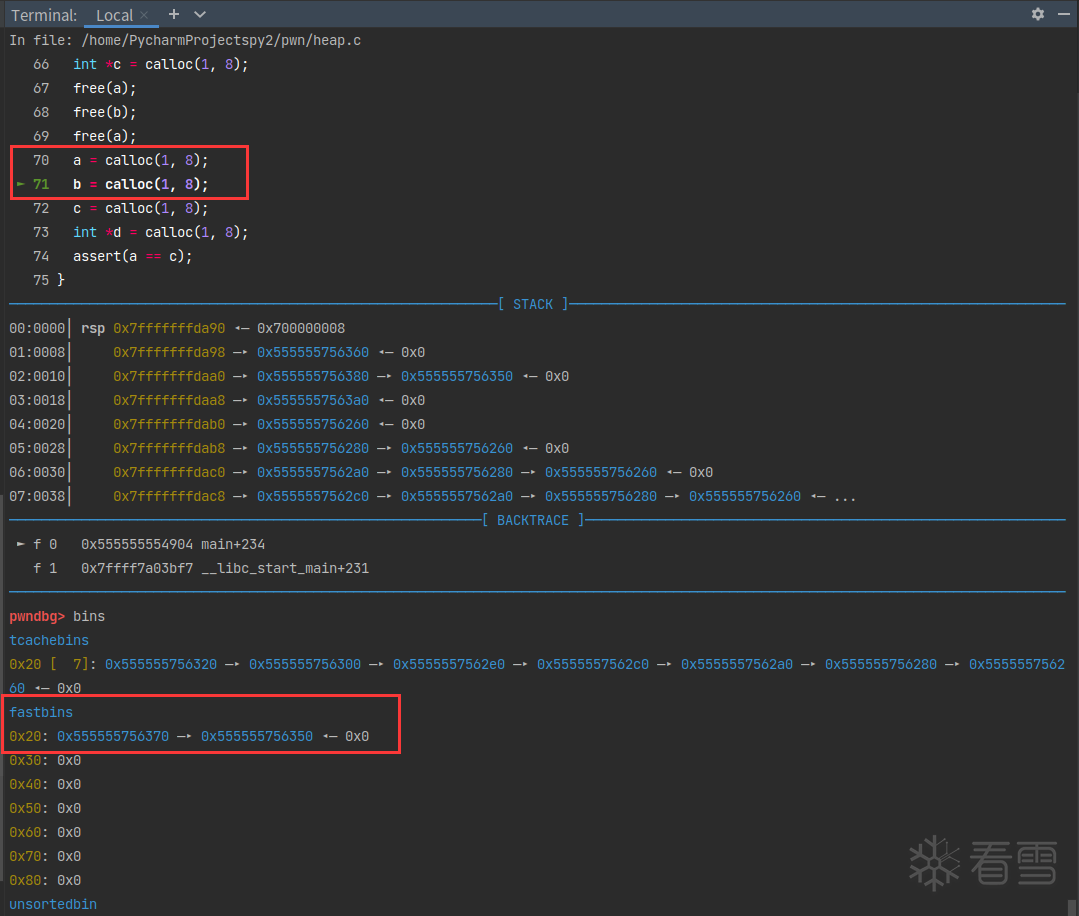
Task: Click stack value 0x700000008
Action: click(x=301, y=328)
